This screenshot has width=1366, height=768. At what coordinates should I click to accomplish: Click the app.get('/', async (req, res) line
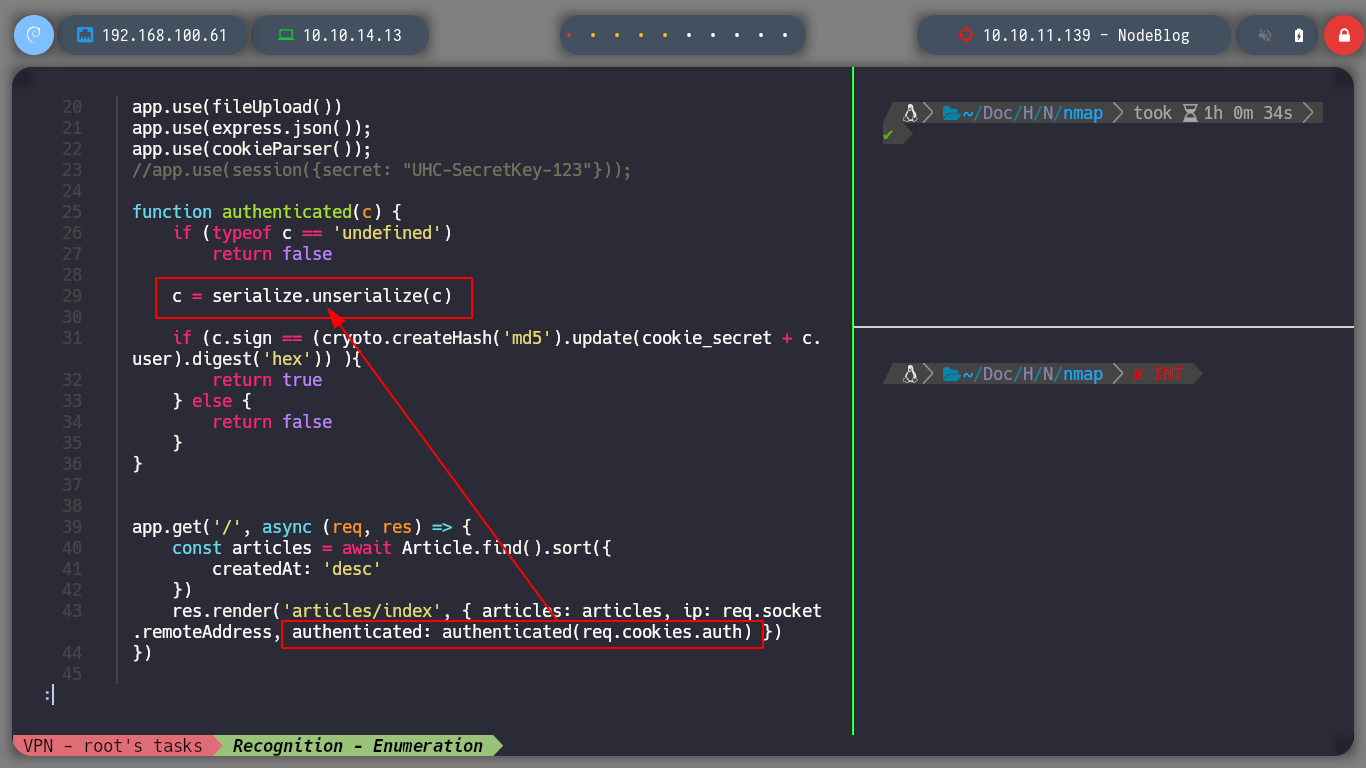302,527
